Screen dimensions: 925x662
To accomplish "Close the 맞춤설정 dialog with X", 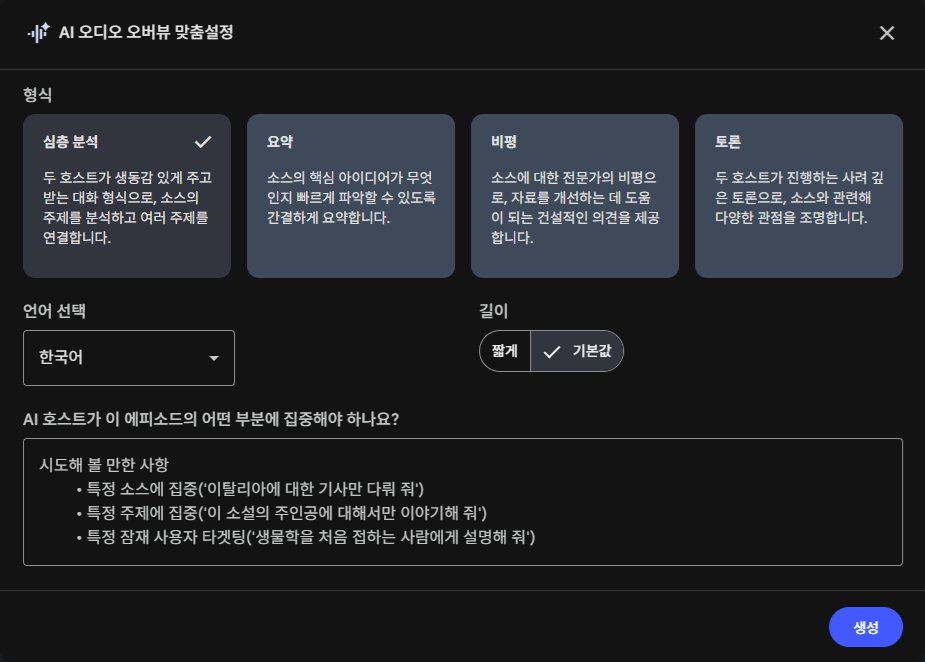I will click(x=886, y=33).
